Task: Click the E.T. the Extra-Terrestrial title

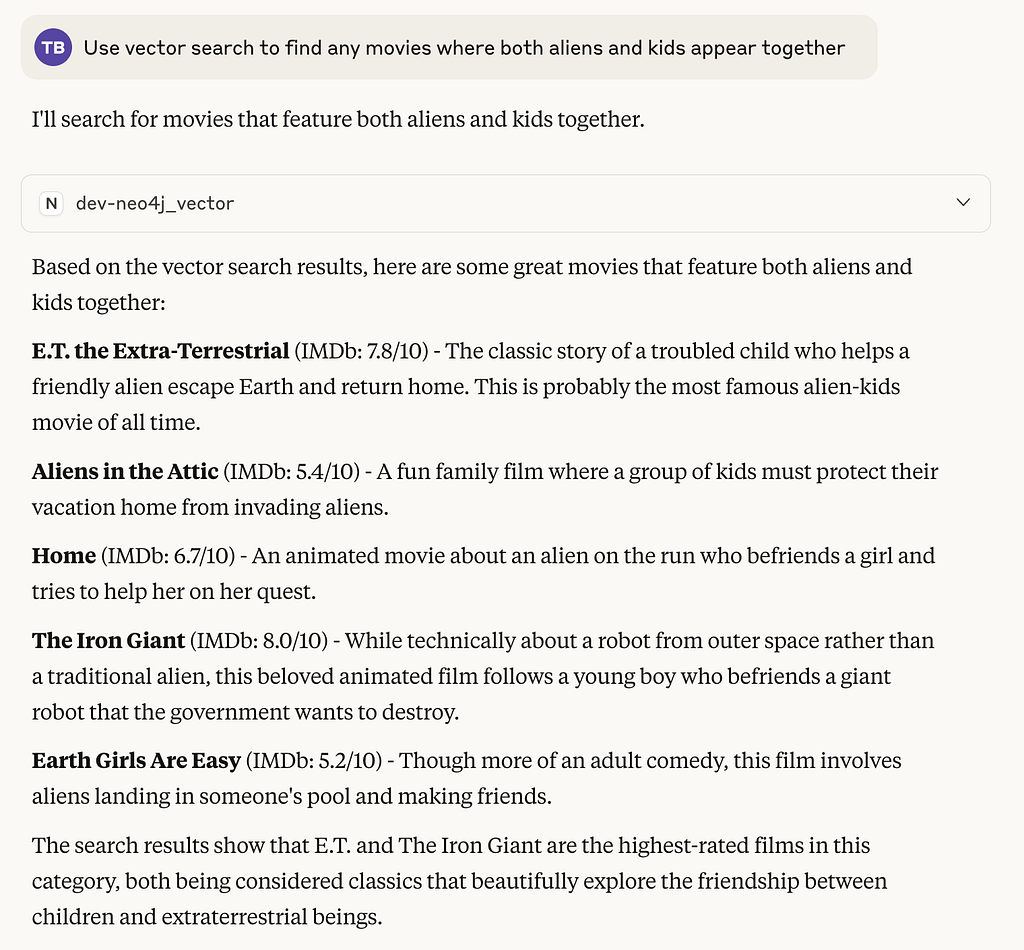Action: pyautogui.click(x=161, y=351)
